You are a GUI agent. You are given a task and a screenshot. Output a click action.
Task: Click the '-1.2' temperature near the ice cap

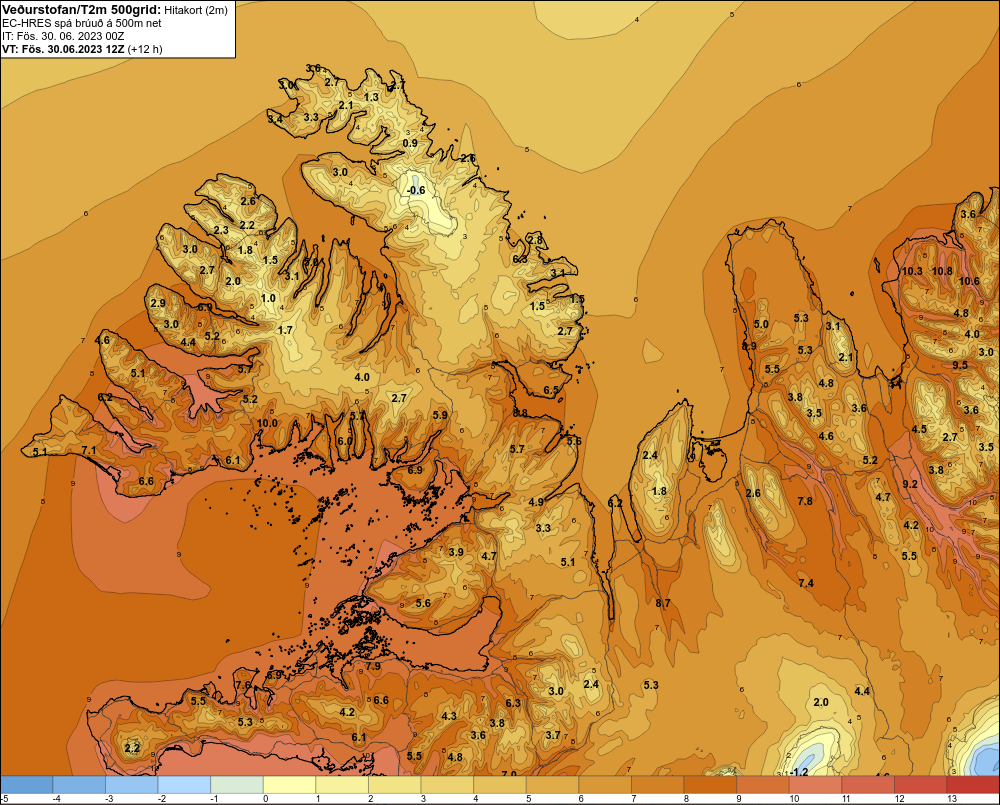click(x=799, y=772)
